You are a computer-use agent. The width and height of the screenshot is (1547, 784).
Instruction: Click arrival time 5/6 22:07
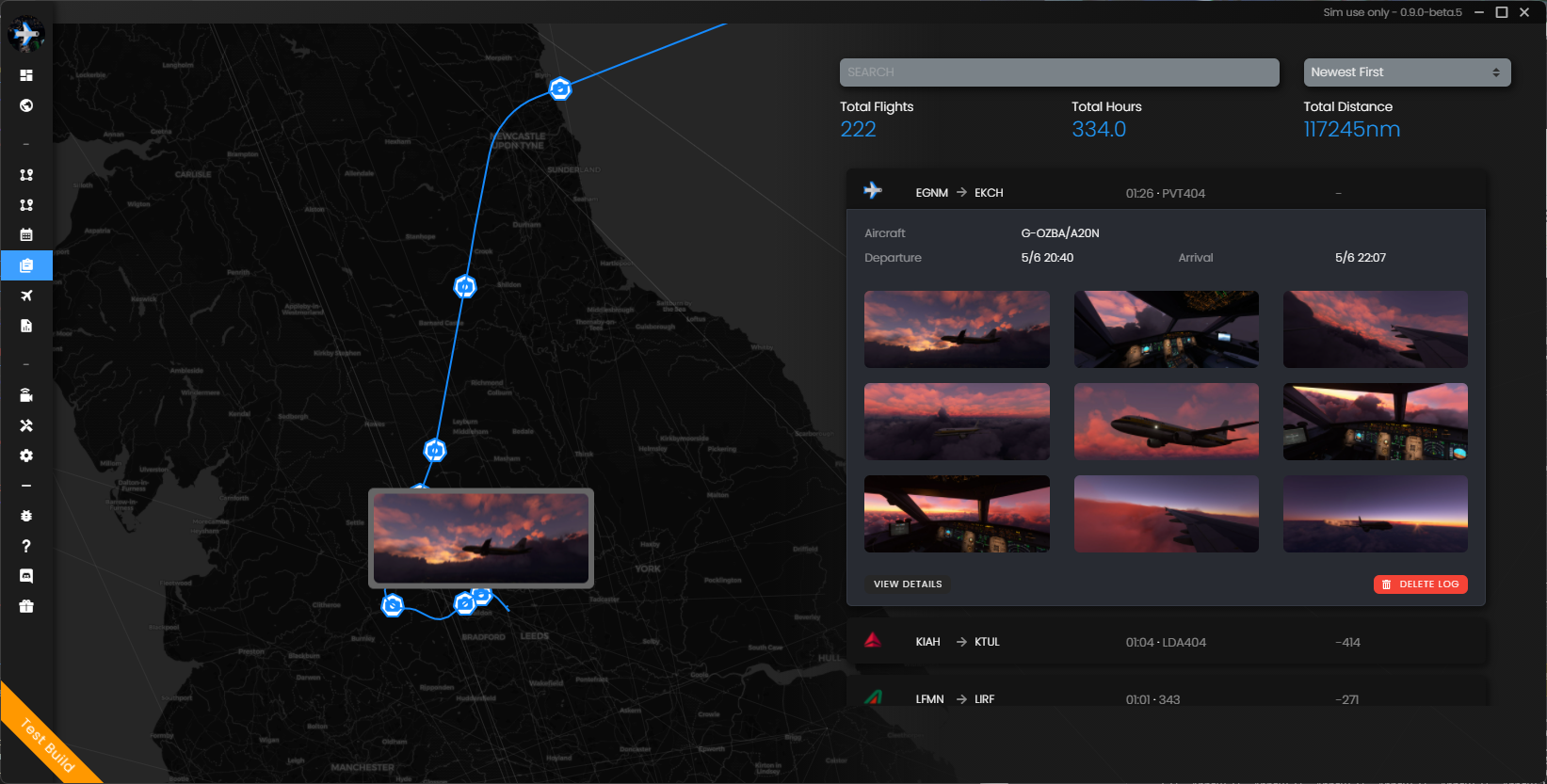click(1361, 258)
